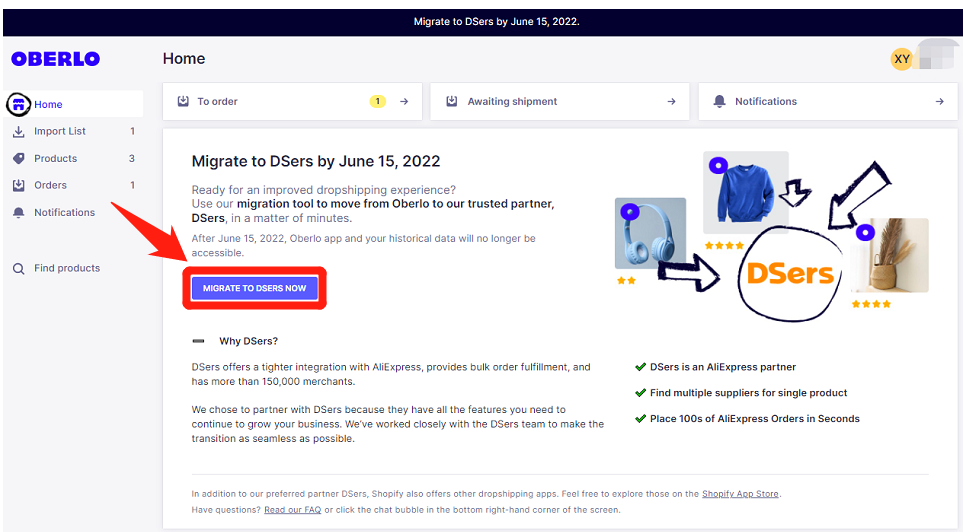Click the arrow on Notifications card

point(939,101)
